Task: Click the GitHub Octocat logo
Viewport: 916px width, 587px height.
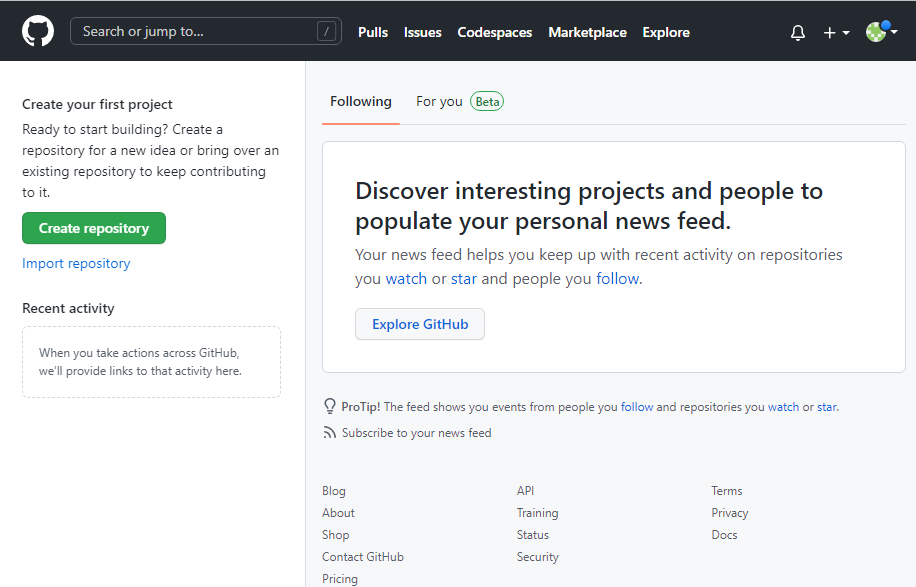Action: pos(37,31)
